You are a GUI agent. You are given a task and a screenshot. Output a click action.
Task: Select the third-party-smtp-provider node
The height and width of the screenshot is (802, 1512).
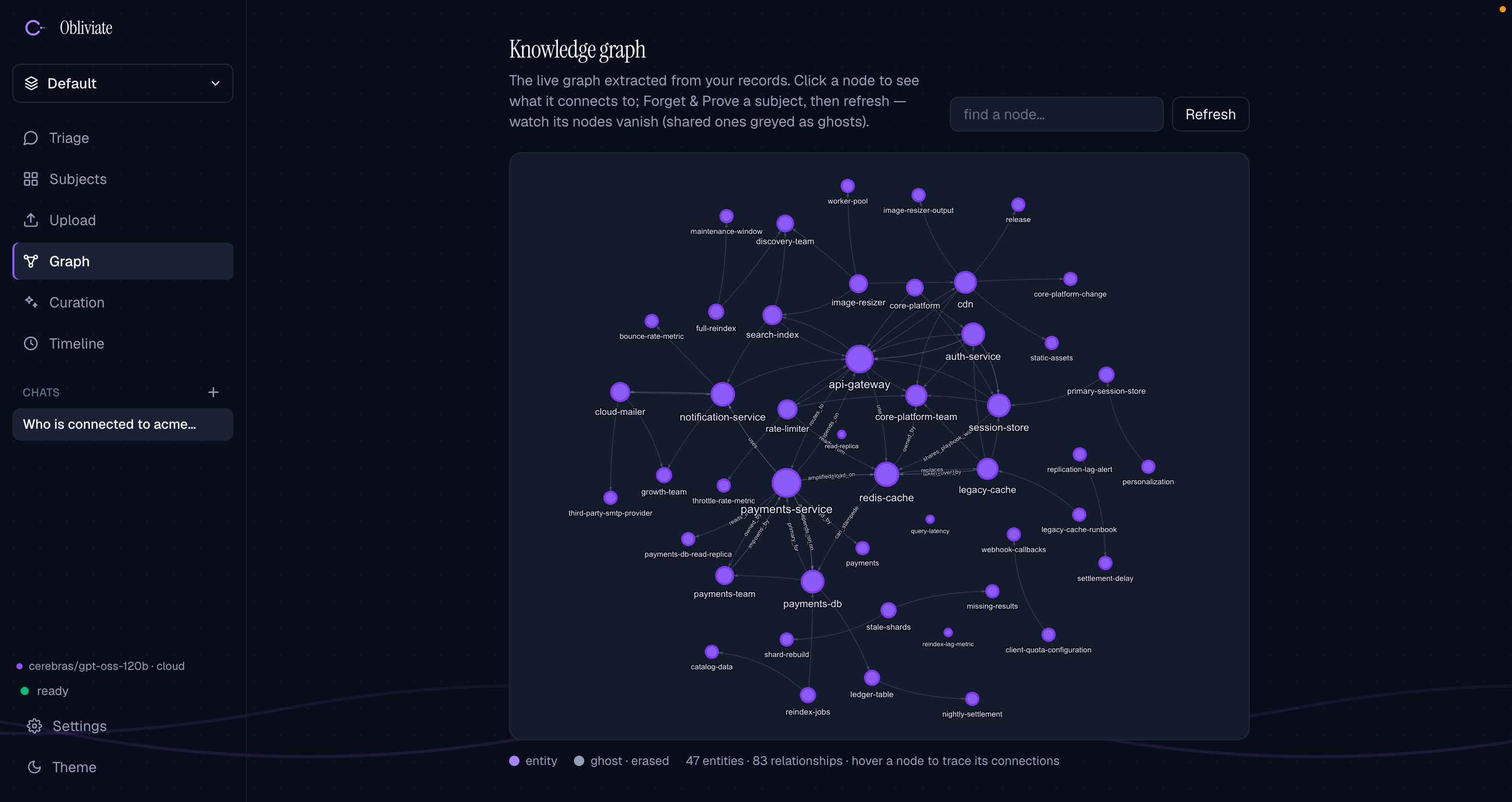(x=610, y=498)
